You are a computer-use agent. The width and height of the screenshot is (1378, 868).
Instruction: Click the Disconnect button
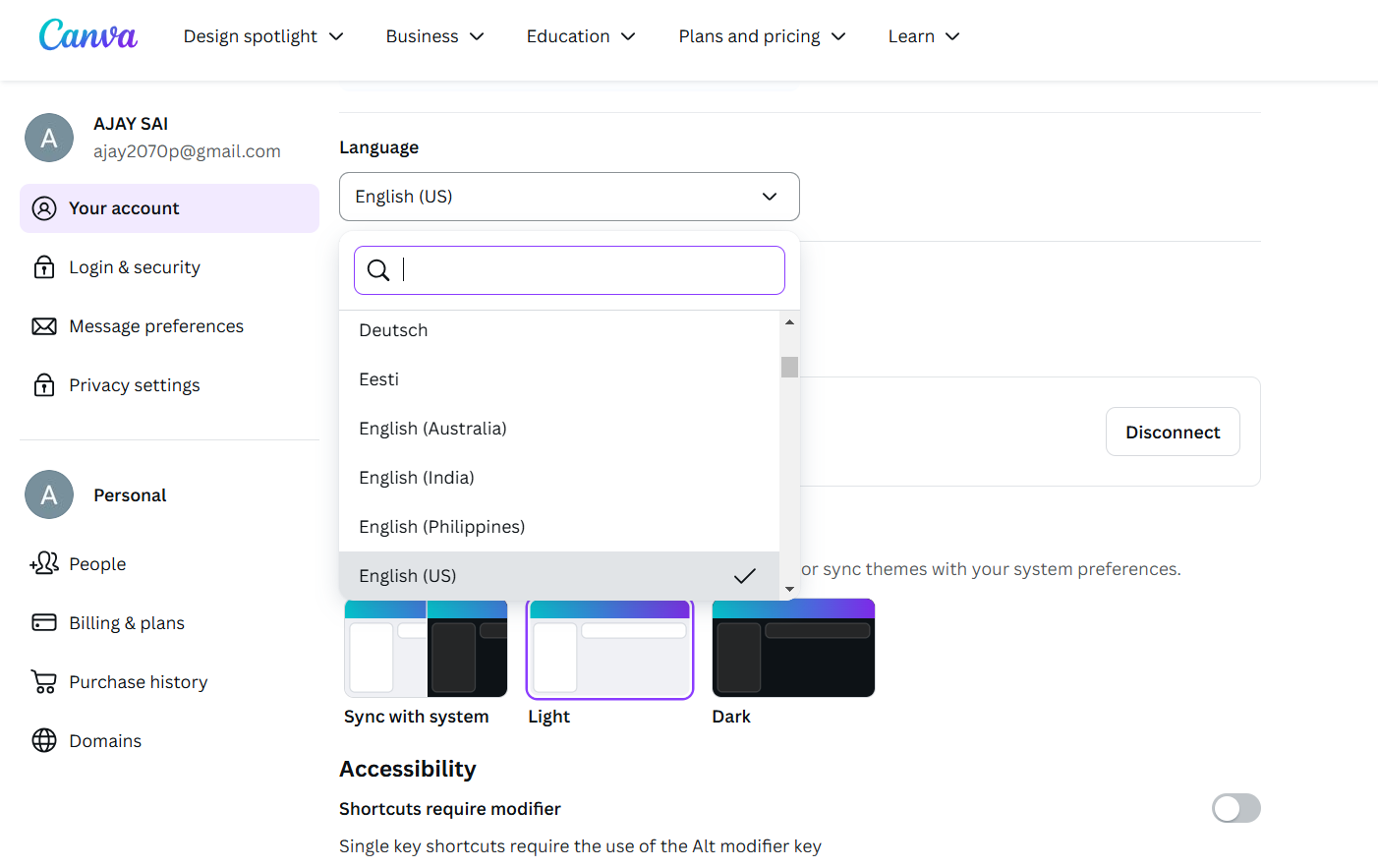point(1173,432)
